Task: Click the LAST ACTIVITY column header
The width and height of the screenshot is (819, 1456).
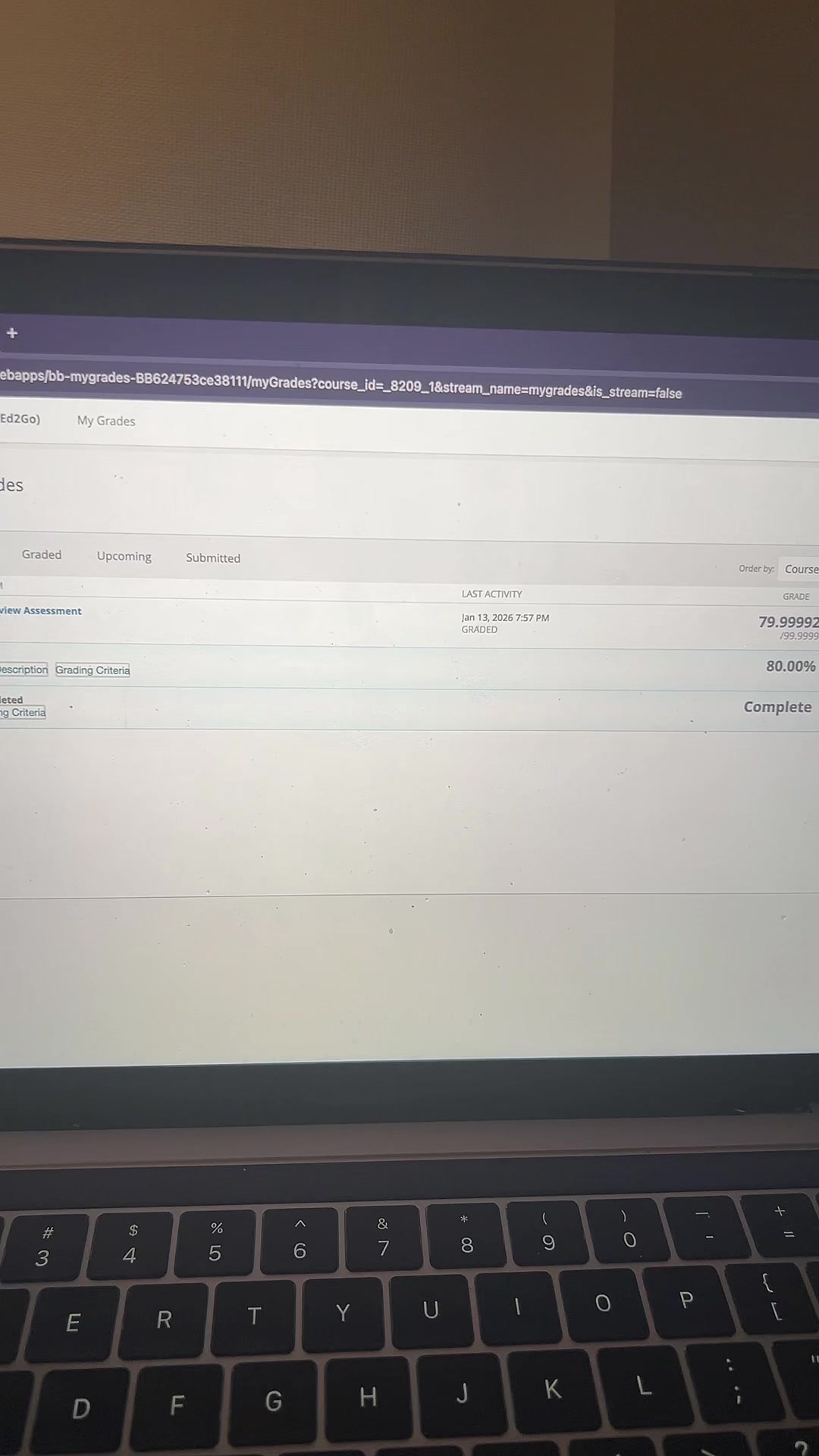Action: 492,594
